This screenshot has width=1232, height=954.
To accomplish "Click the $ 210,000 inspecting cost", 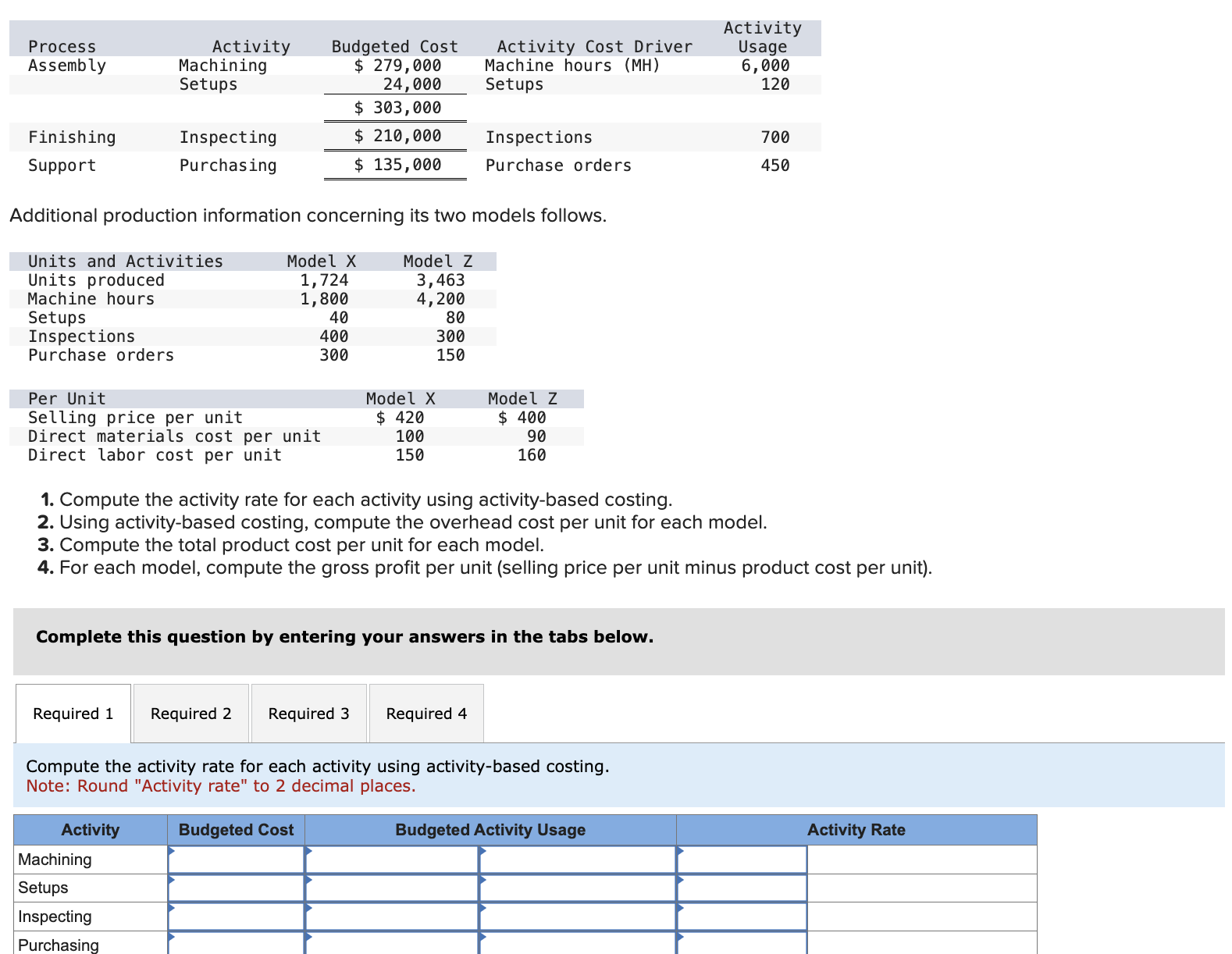I will tap(397, 136).
